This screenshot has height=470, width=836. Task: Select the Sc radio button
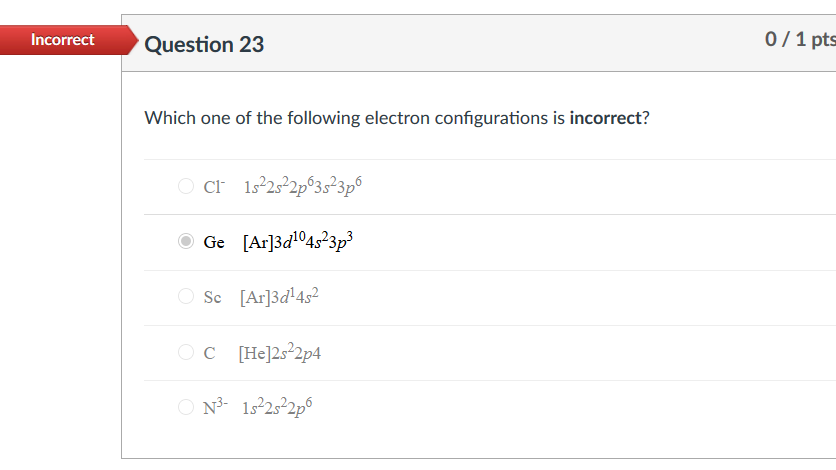(x=185, y=297)
